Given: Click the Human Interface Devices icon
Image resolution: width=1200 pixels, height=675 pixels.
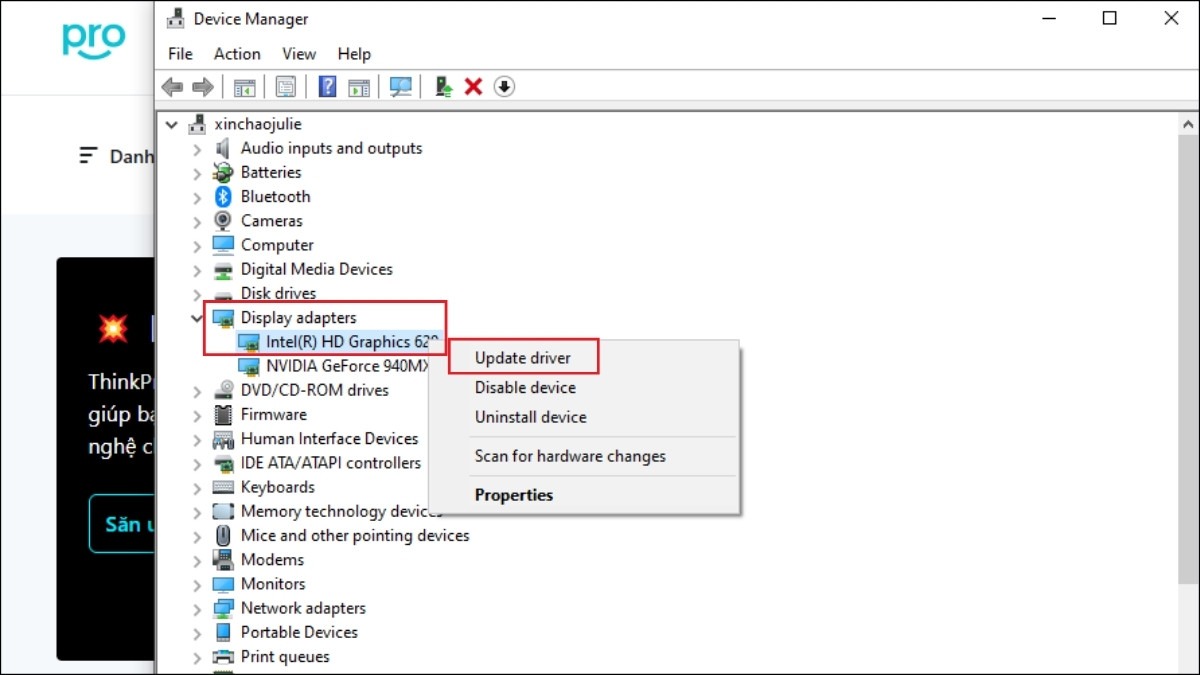Looking at the screenshot, I should [x=223, y=439].
